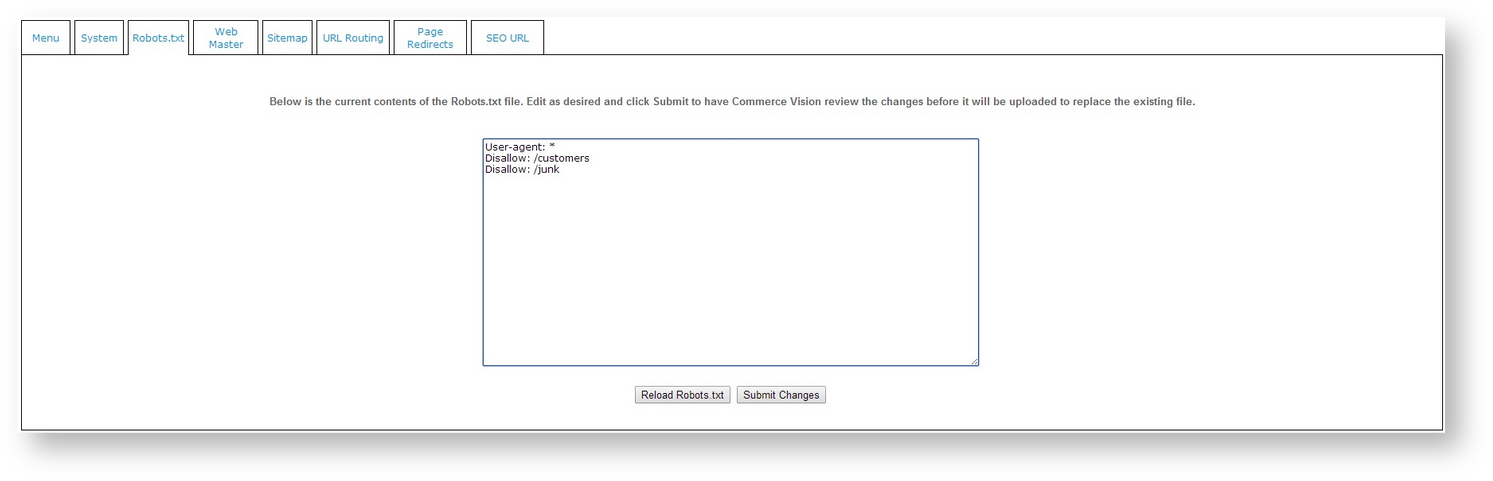The image size is (1493, 481).
Task: Click the Reload Robots.txt button
Action: 683,395
